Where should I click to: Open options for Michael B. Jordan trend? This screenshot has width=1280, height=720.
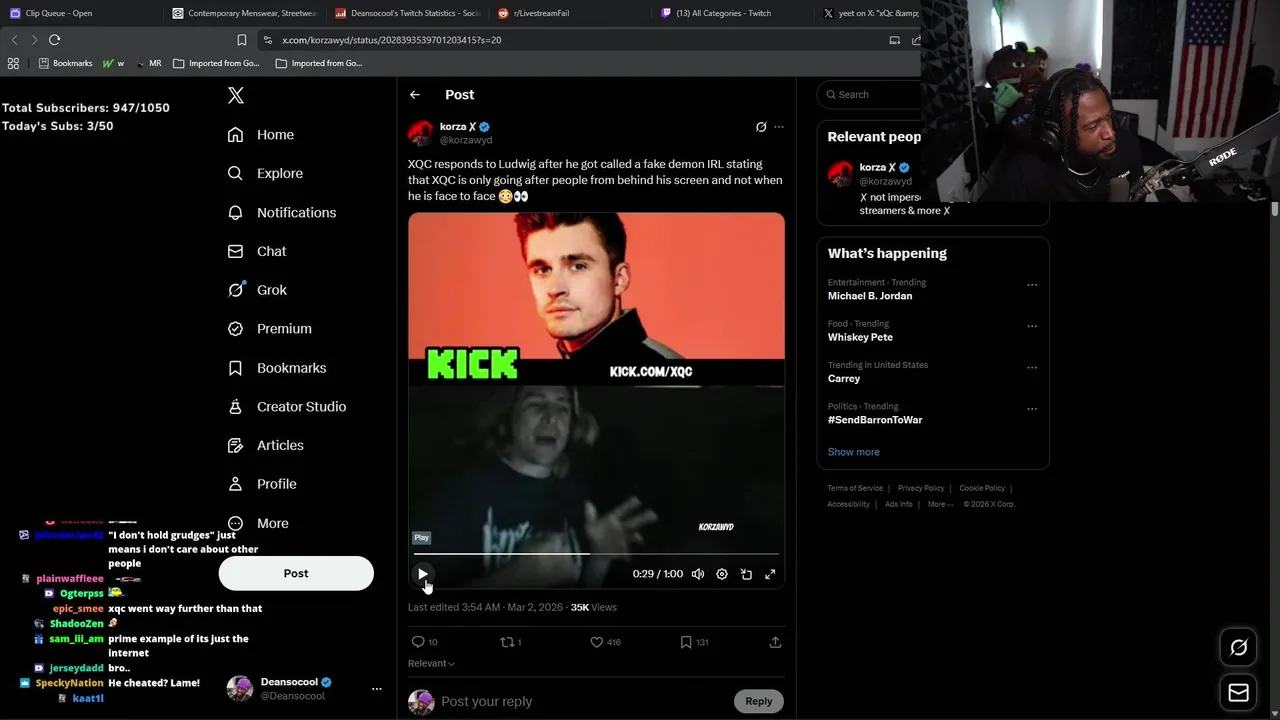(x=1032, y=285)
